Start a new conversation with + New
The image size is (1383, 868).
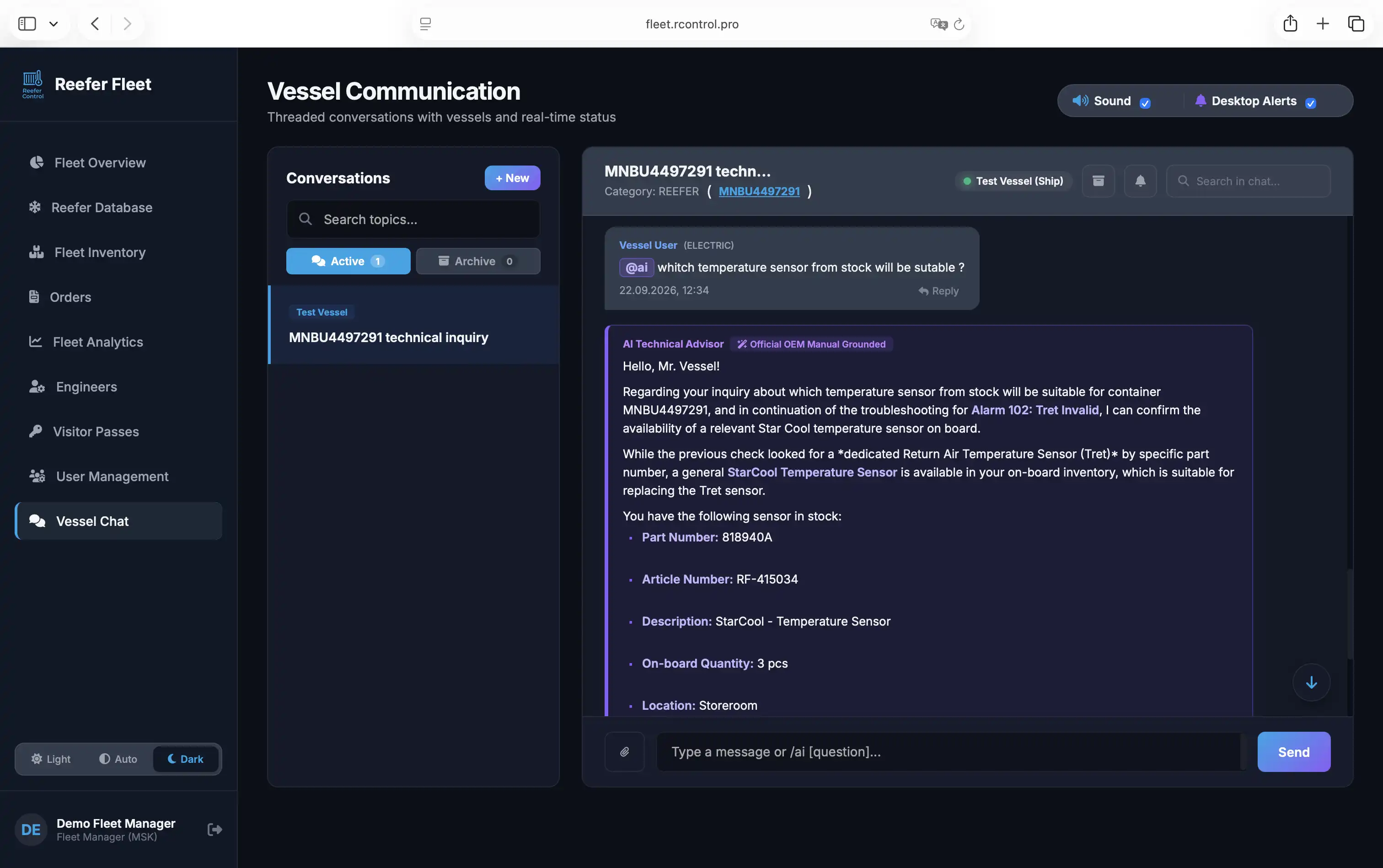[512, 178]
